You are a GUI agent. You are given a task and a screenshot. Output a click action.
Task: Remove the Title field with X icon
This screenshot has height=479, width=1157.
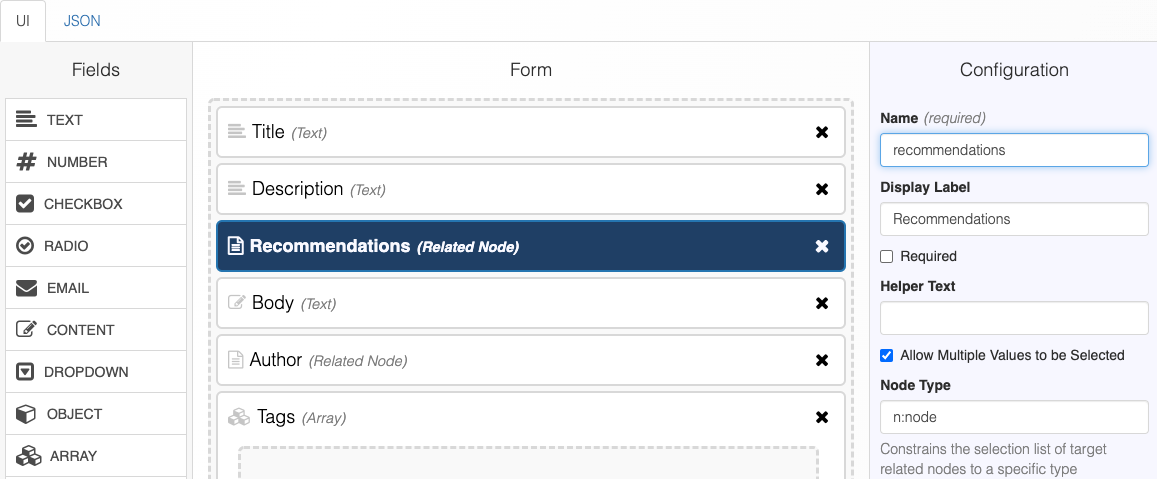[822, 132]
